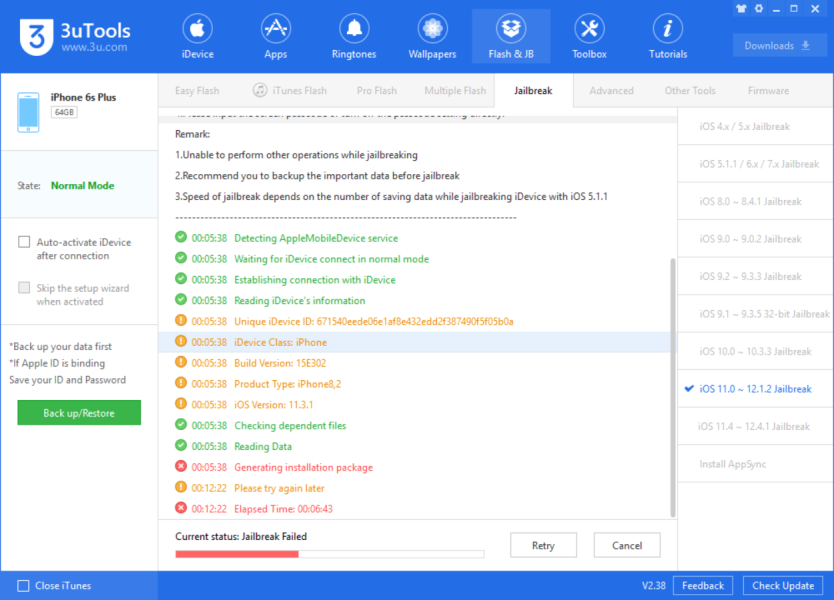The width and height of the screenshot is (834, 600).
Task: Select the Flash & JB icon
Action: 511,36
